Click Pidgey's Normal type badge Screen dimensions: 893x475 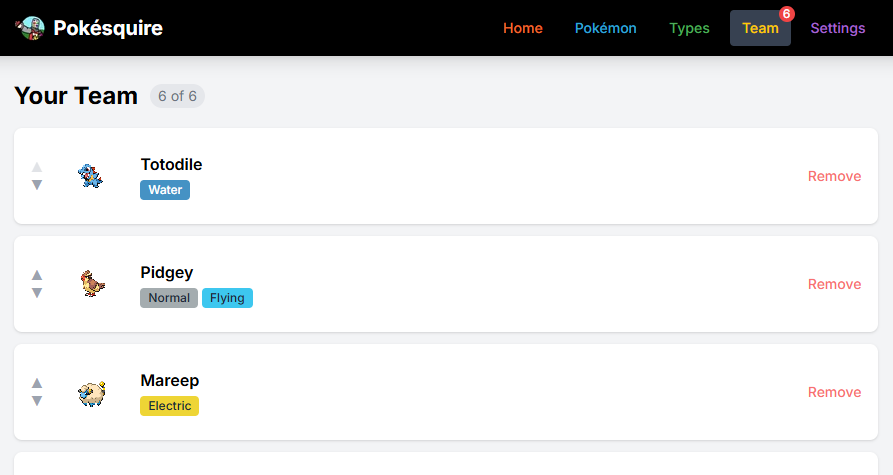point(169,298)
